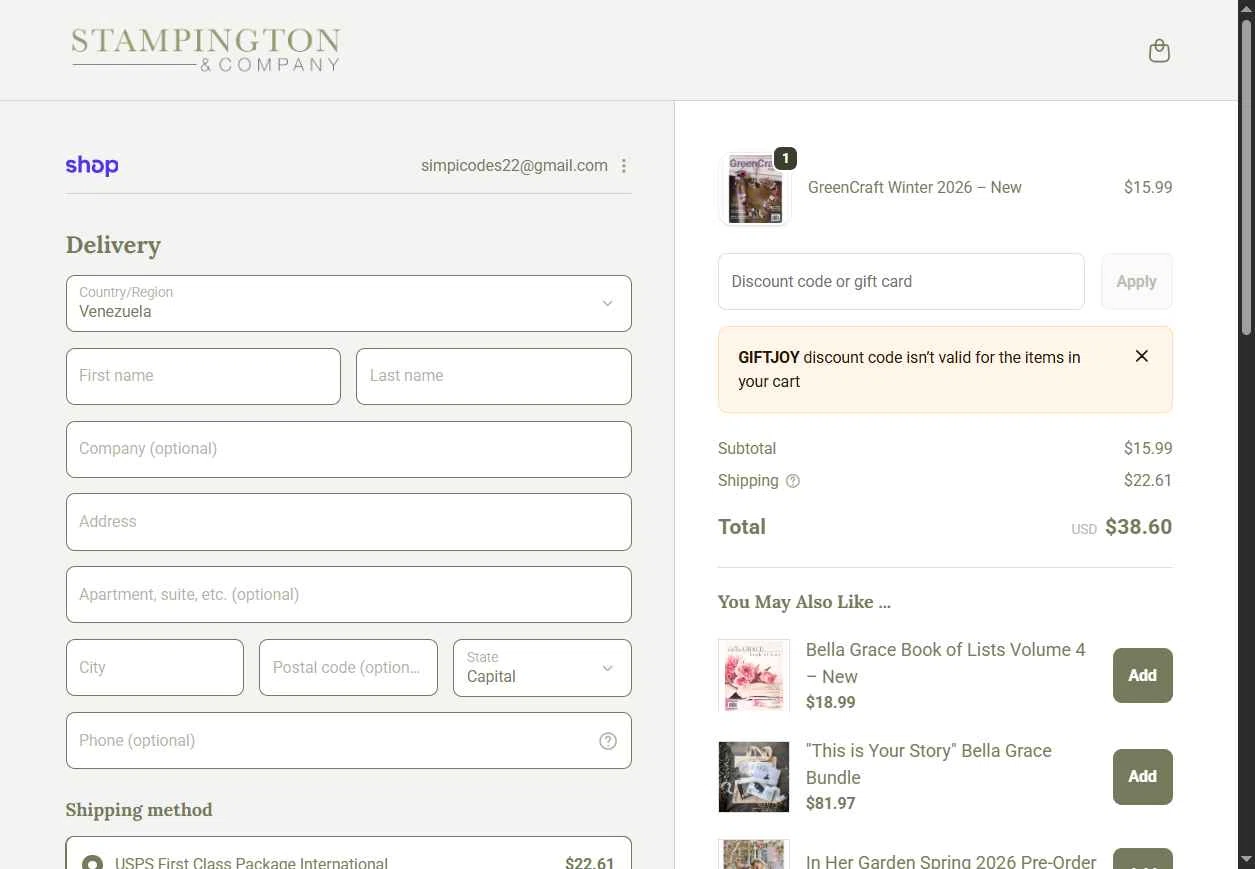Click the Address input field
The image size is (1255, 869).
pyautogui.click(x=349, y=522)
